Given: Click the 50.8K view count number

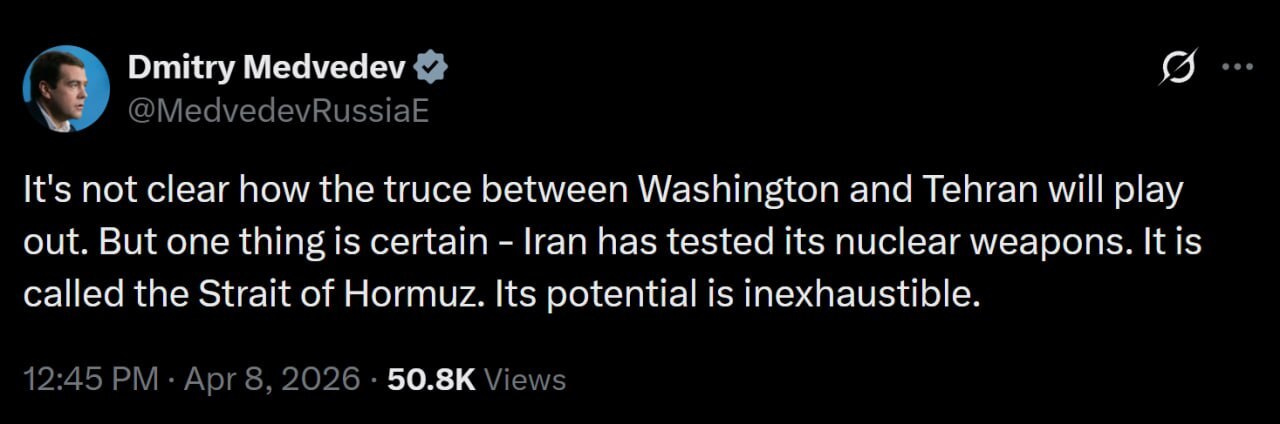Looking at the screenshot, I should click(x=432, y=379).
